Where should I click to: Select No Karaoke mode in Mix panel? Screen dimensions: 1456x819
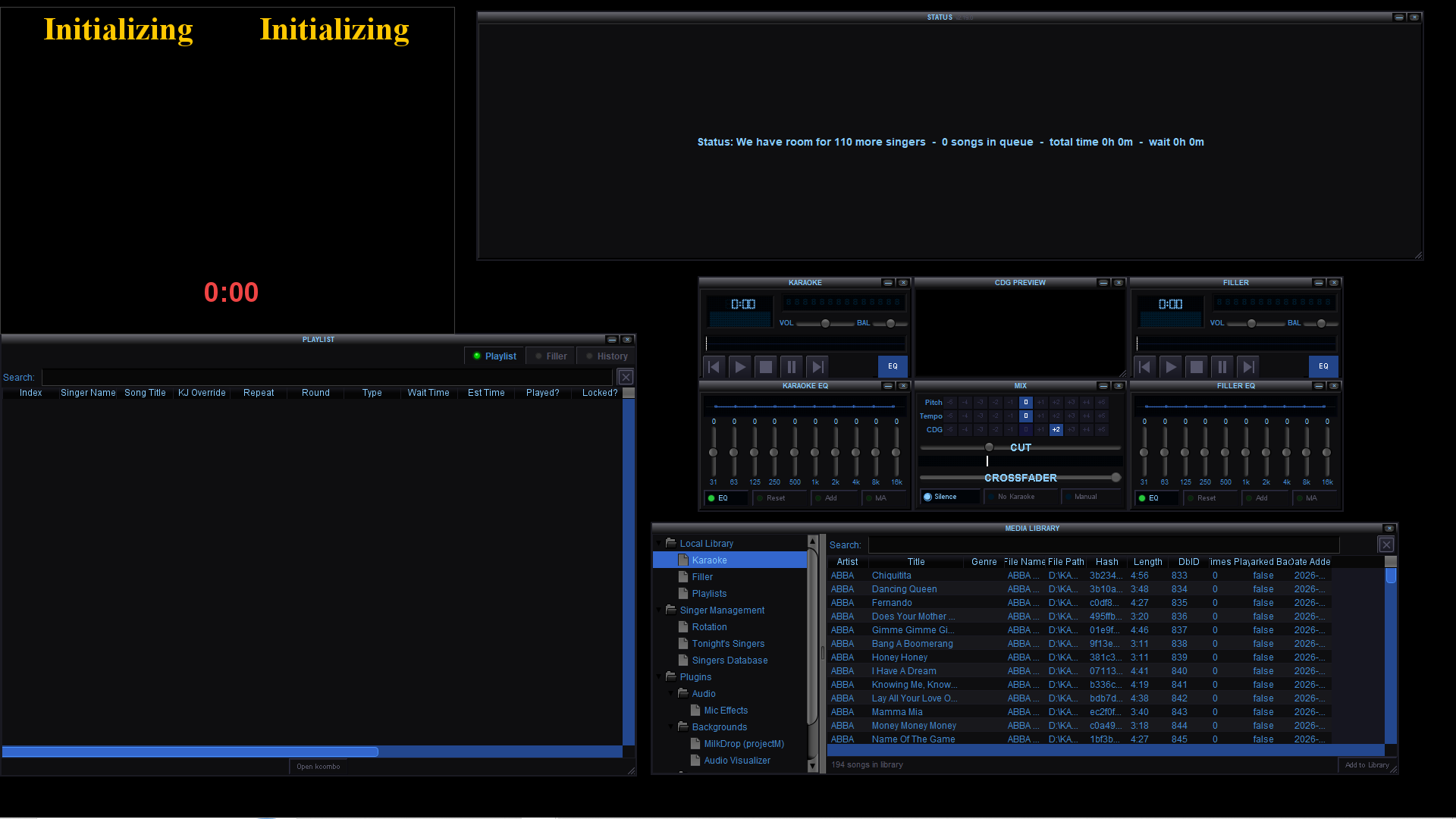tap(1021, 497)
